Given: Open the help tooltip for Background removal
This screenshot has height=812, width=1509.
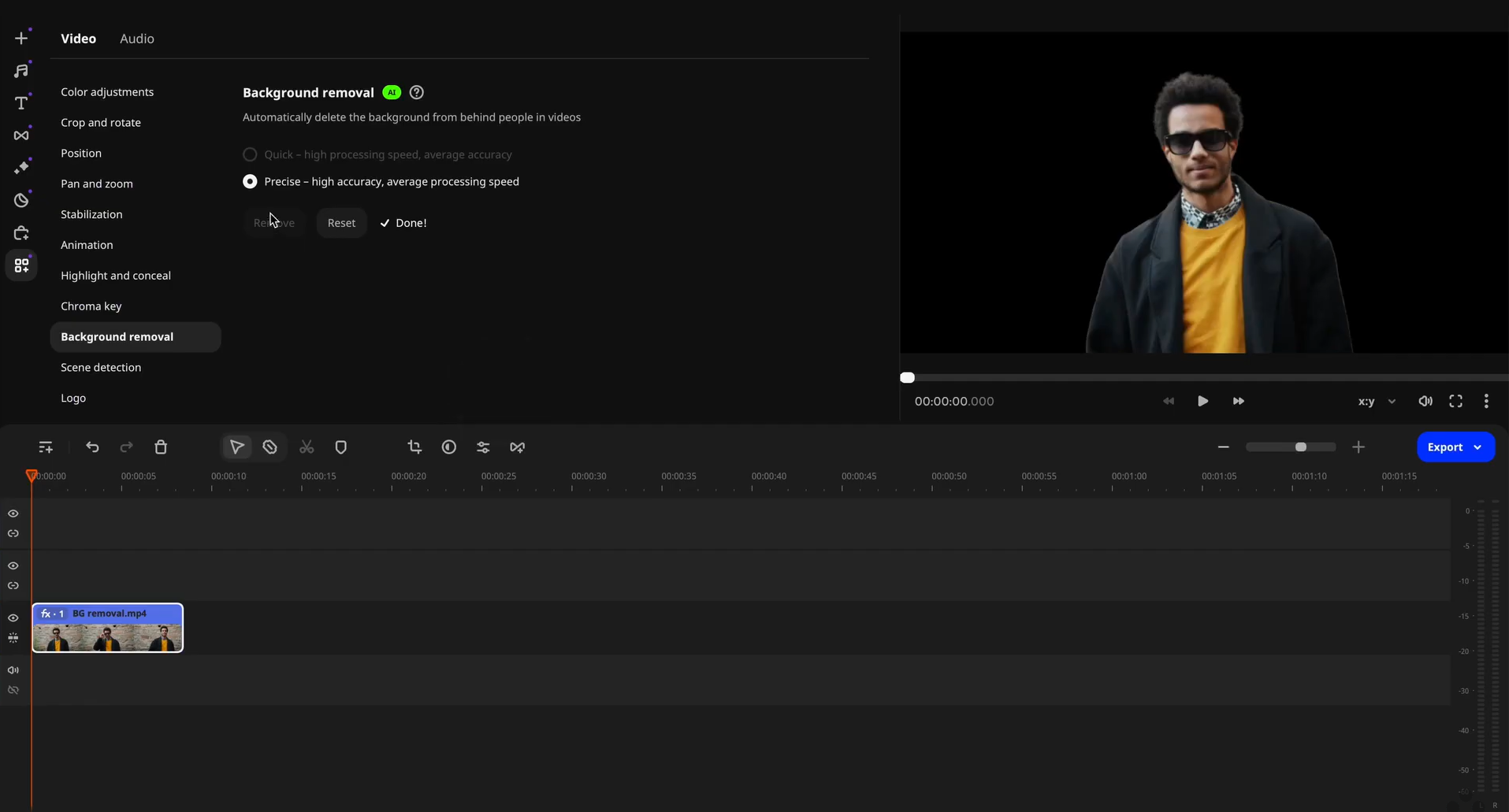Looking at the screenshot, I should (x=417, y=92).
